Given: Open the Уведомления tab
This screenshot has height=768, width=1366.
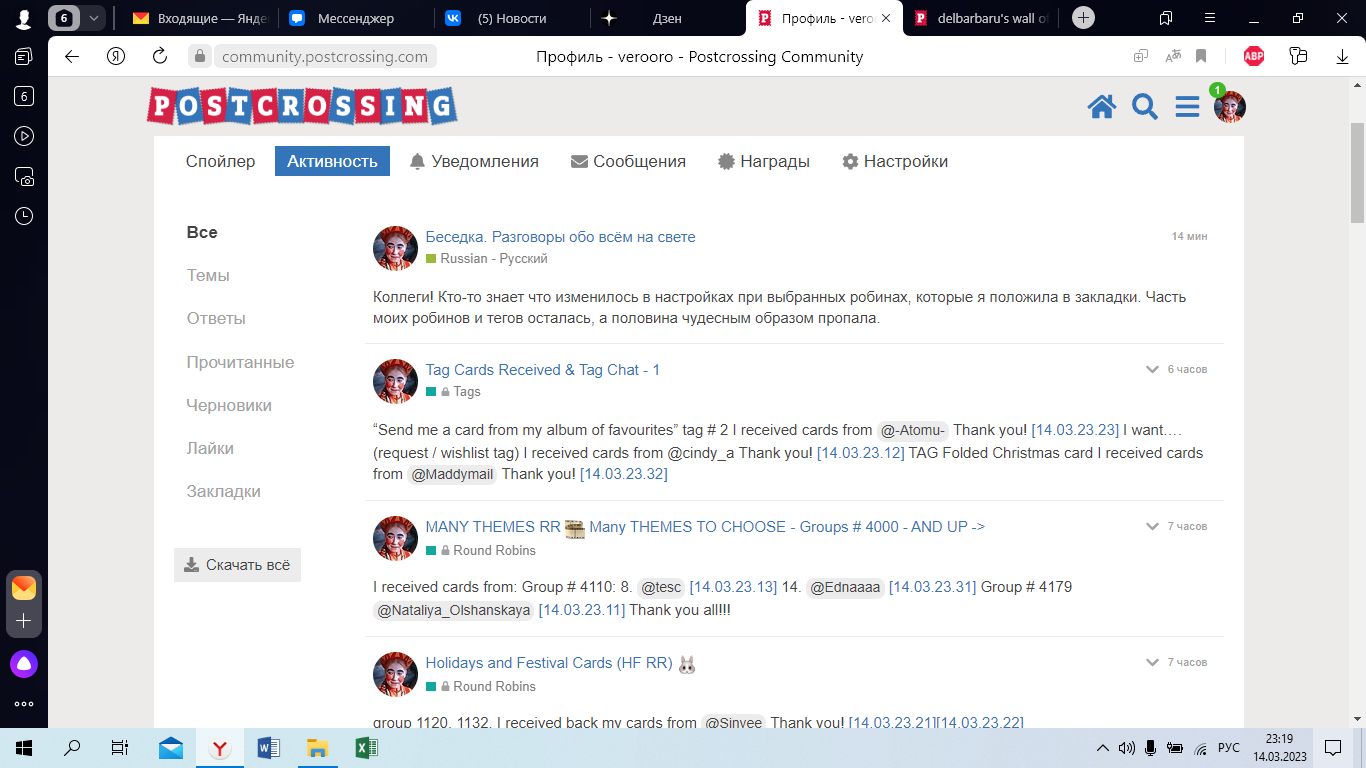Looking at the screenshot, I should click(474, 161).
